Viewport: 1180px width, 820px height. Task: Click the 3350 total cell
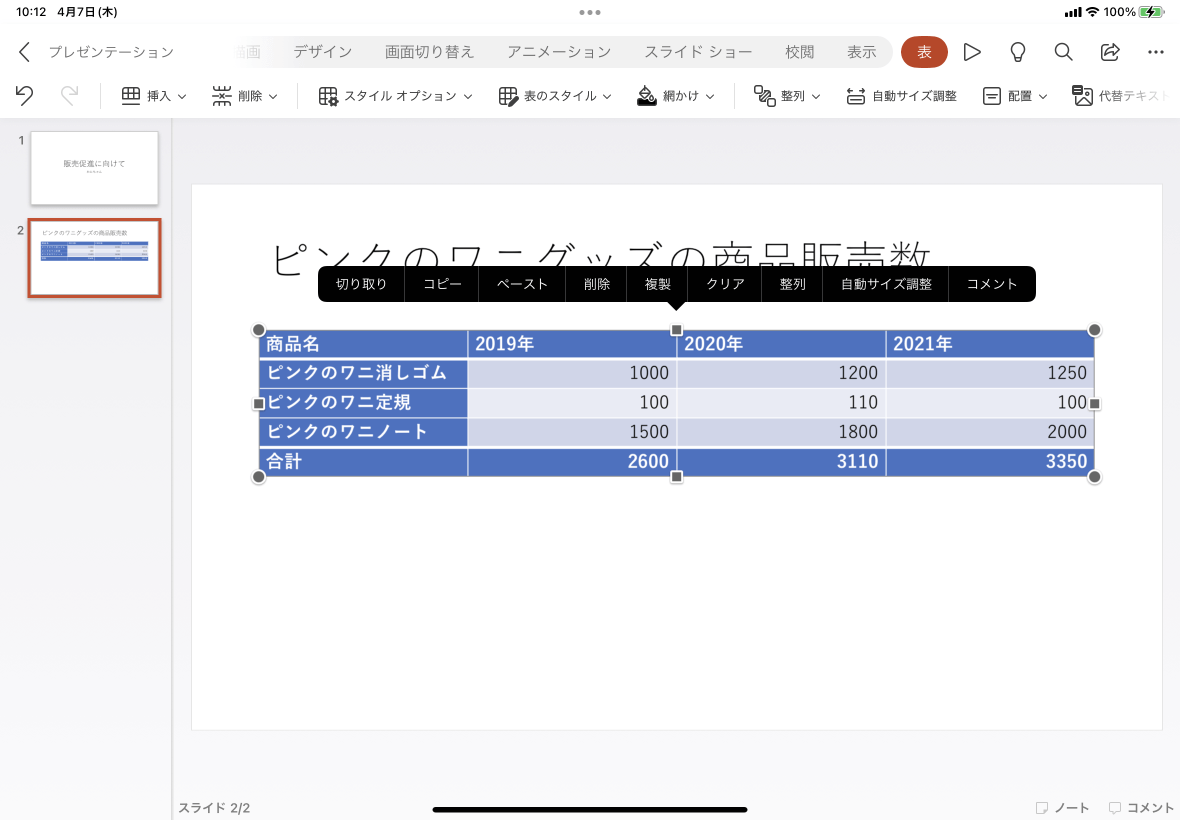(990, 461)
